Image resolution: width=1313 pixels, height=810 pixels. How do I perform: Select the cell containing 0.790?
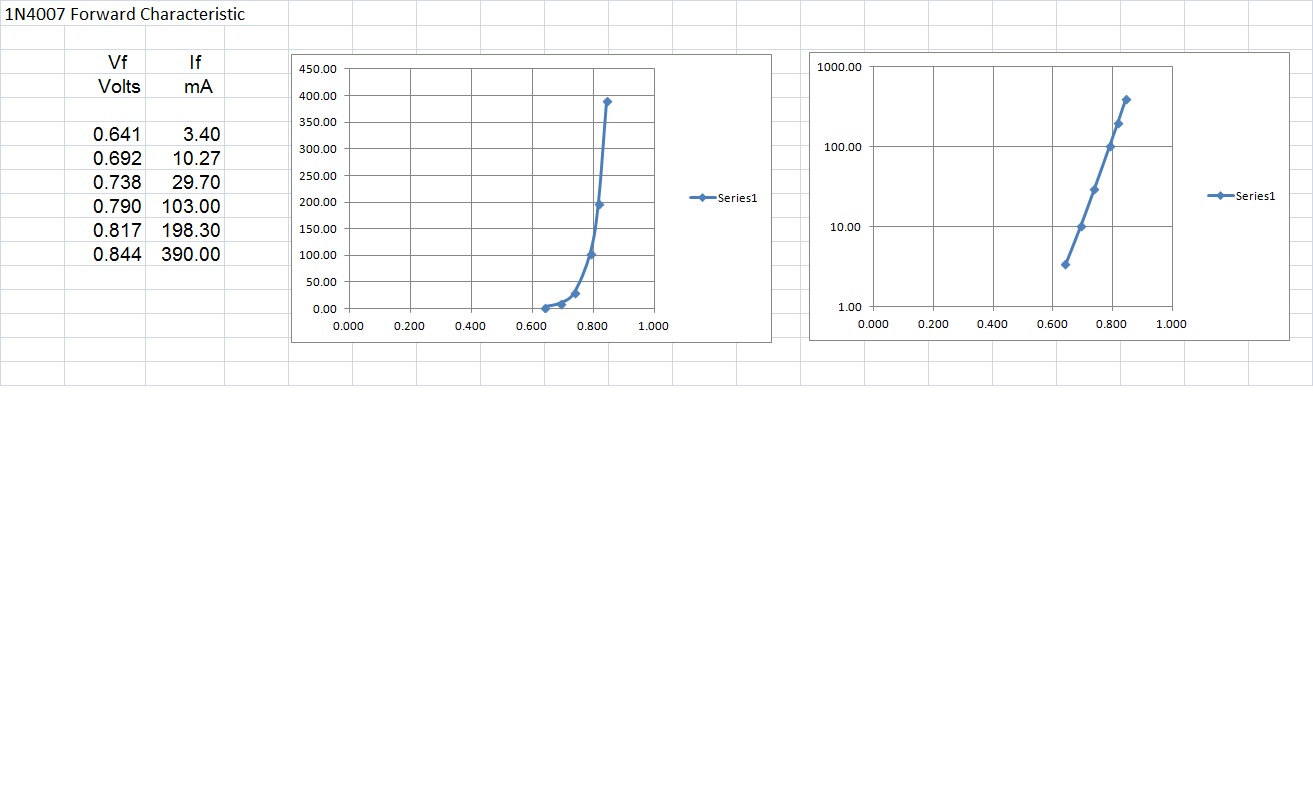117,206
